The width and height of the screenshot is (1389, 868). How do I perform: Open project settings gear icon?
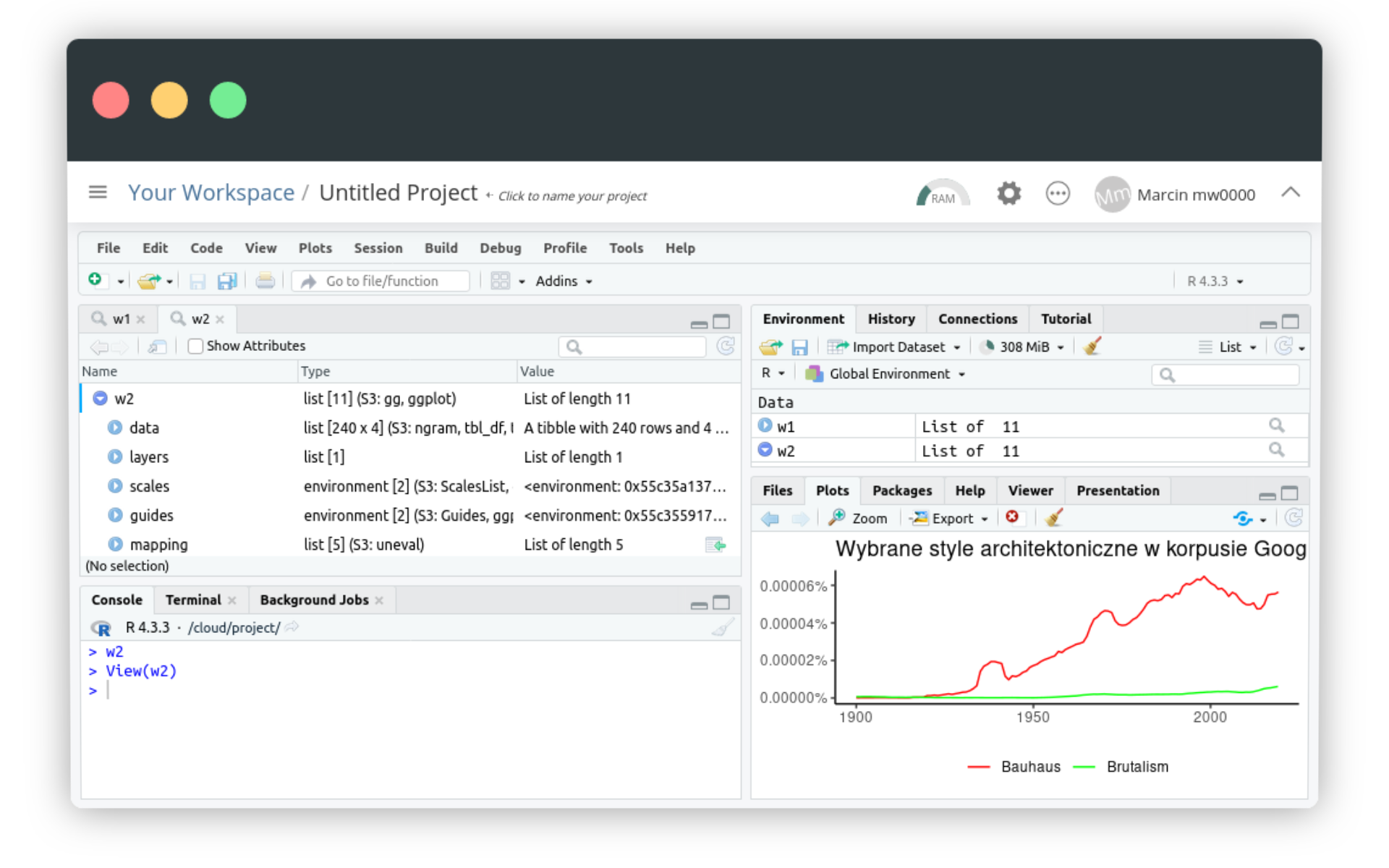tap(1008, 193)
